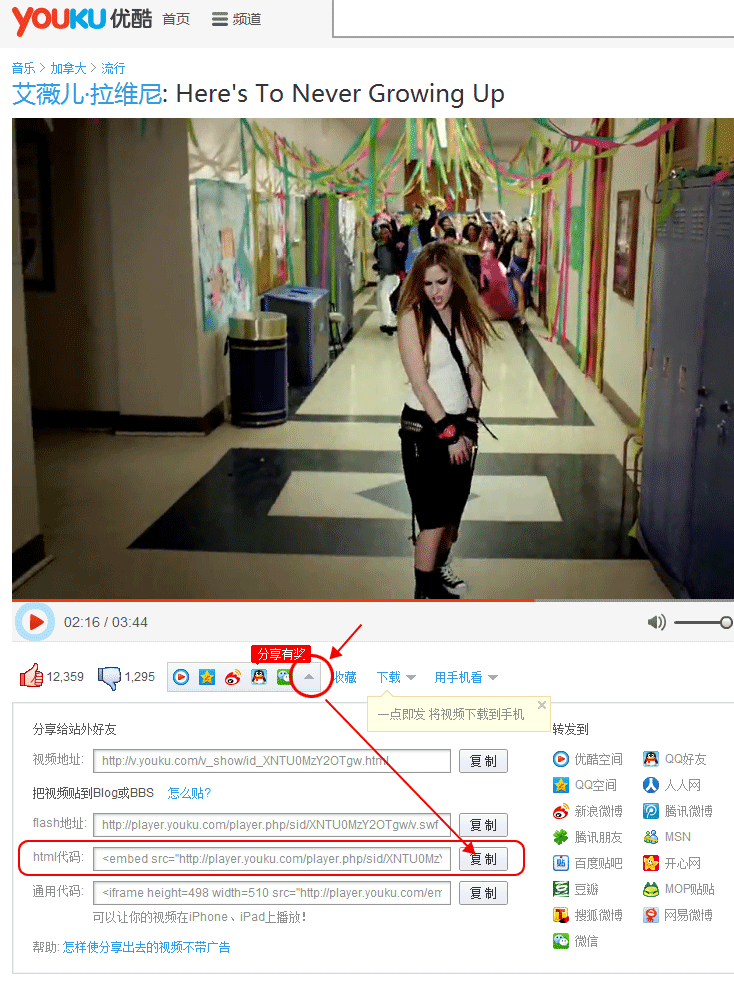Viewport: 734px width, 983px height.
Task: Forward to QQ空间
Action: pyautogui.click(x=584, y=785)
